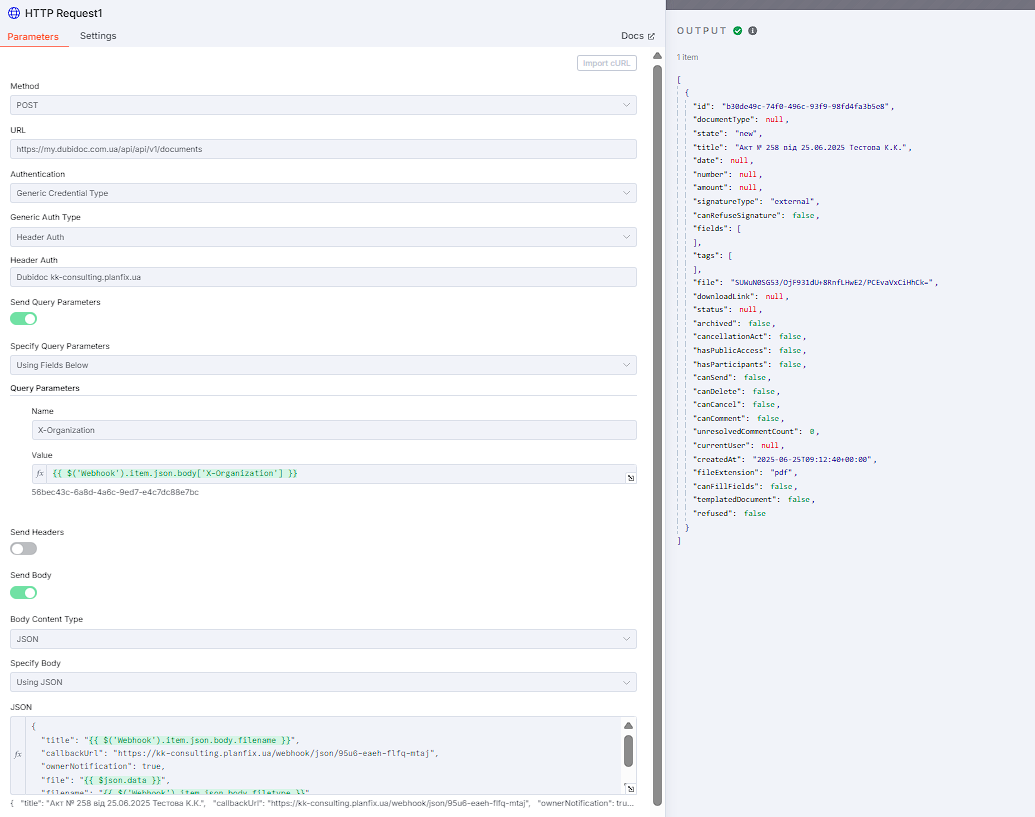Screen dimensions: 1035x817
Task: Click scroll up arrow in JSON editor
Action: [x=628, y=726]
